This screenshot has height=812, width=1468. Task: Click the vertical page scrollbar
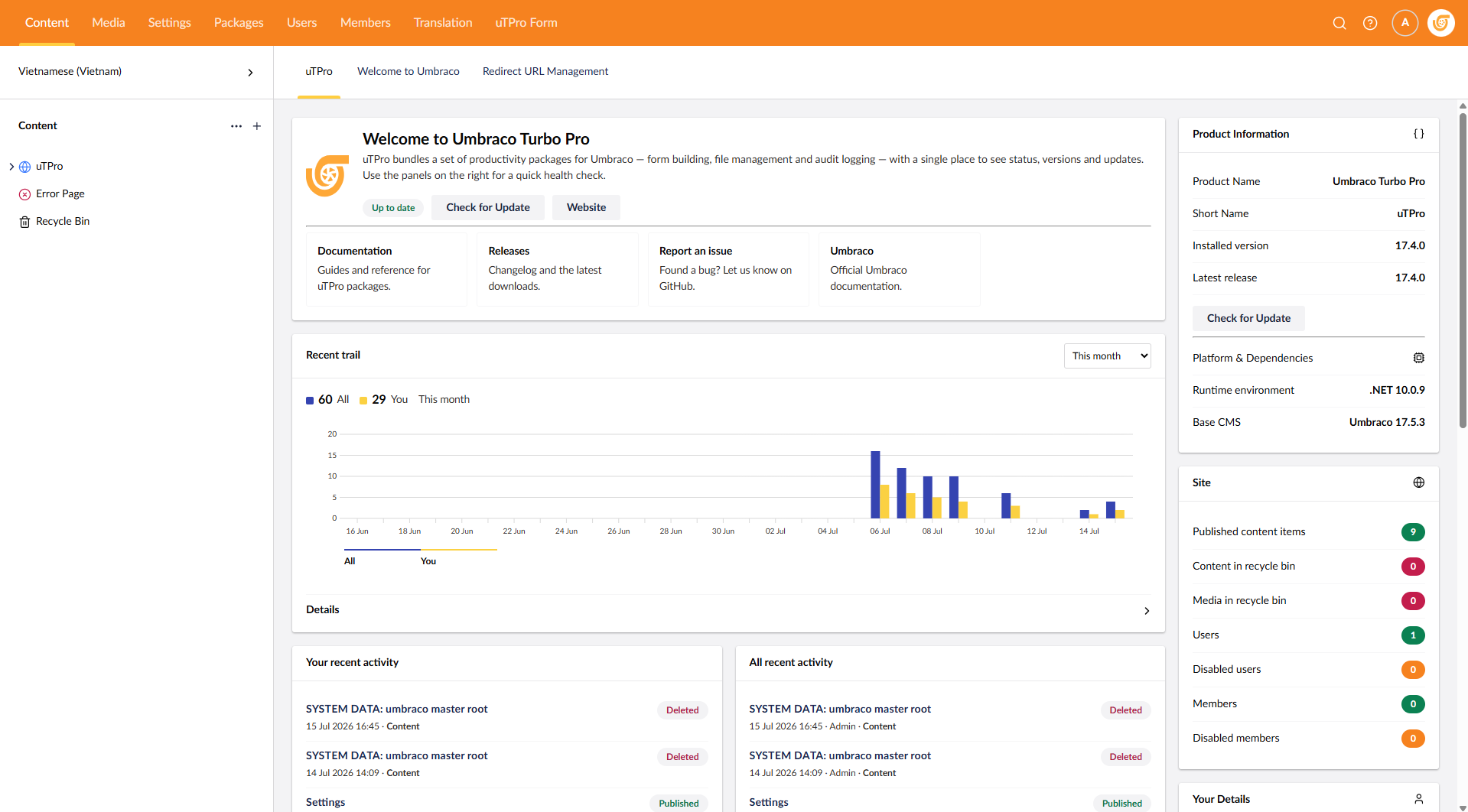coord(1463,271)
